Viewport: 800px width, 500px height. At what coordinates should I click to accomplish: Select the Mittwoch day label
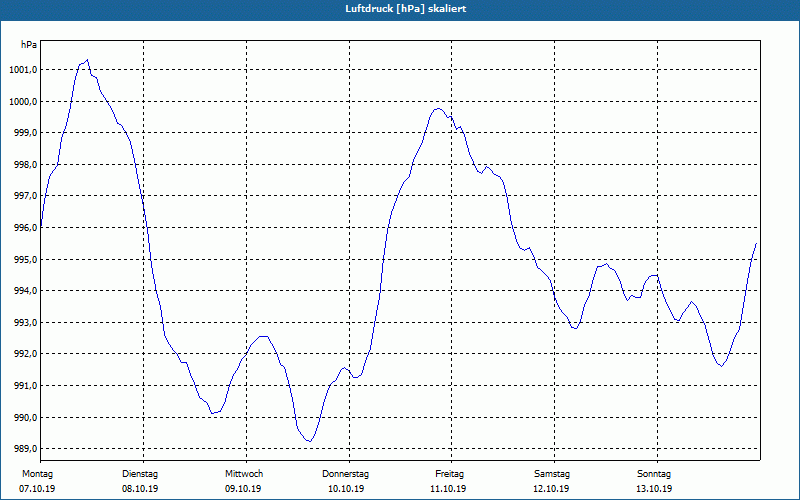(244, 474)
